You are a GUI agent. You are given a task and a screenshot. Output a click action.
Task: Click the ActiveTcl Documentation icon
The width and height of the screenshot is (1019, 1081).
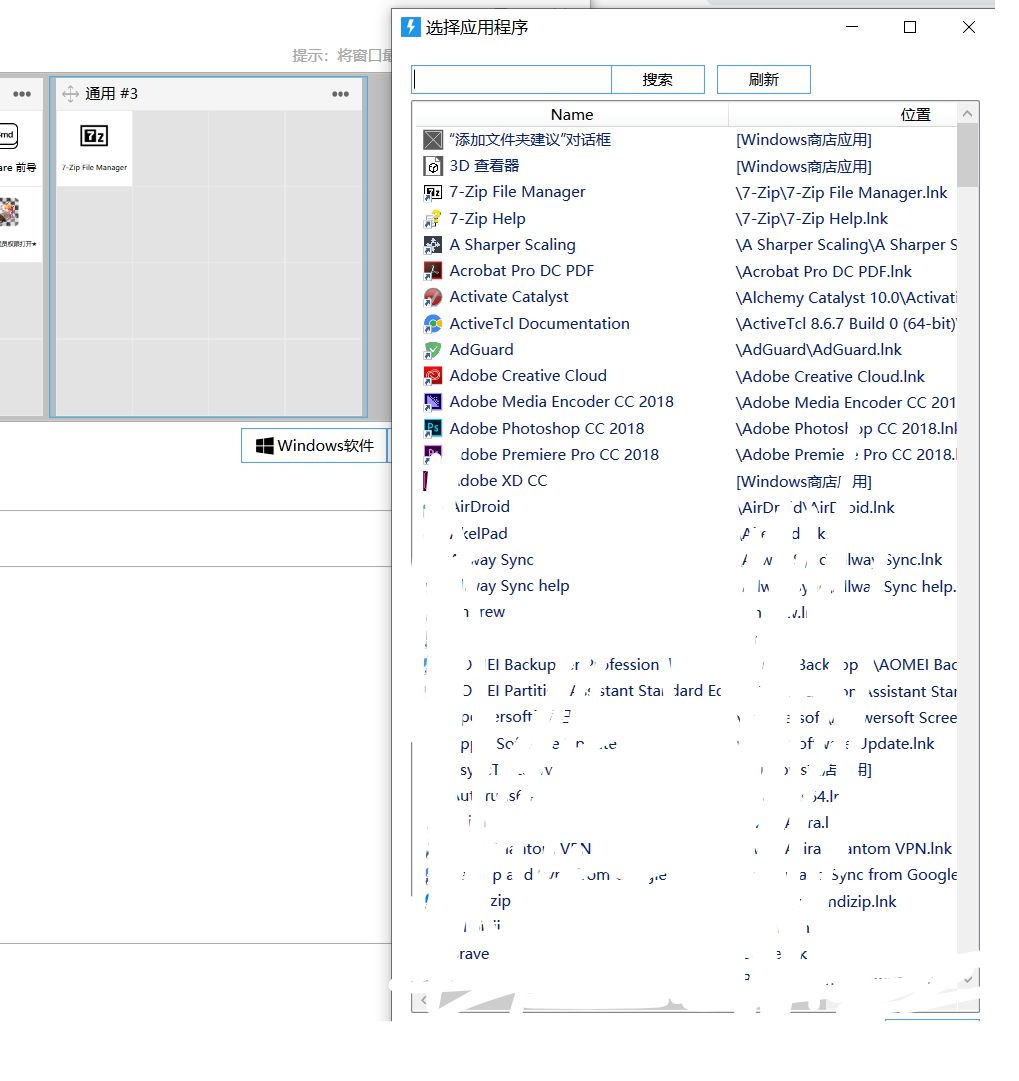pos(432,323)
